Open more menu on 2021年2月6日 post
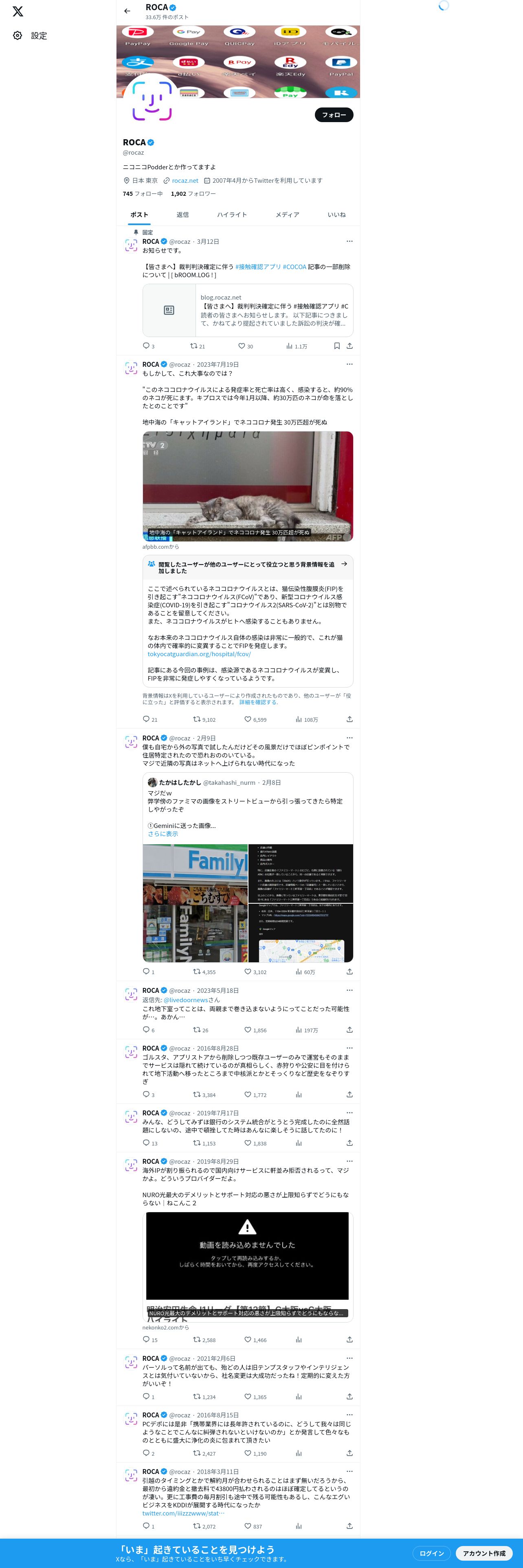 (x=349, y=1358)
